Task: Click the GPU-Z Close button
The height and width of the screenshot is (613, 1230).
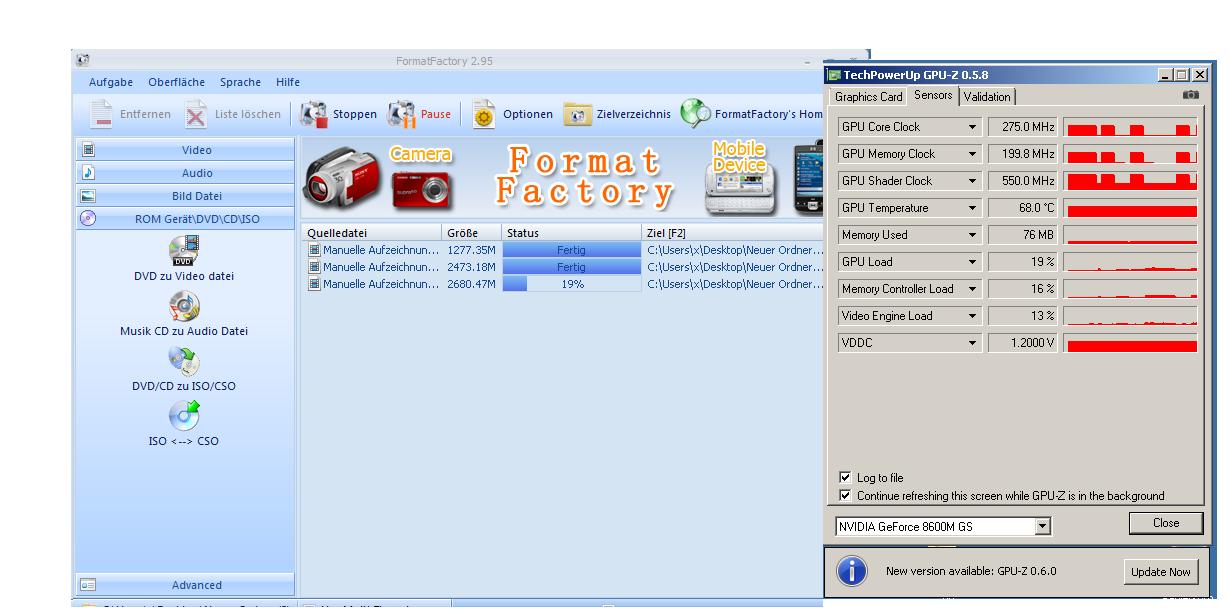Action: pyautogui.click(x=1166, y=523)
